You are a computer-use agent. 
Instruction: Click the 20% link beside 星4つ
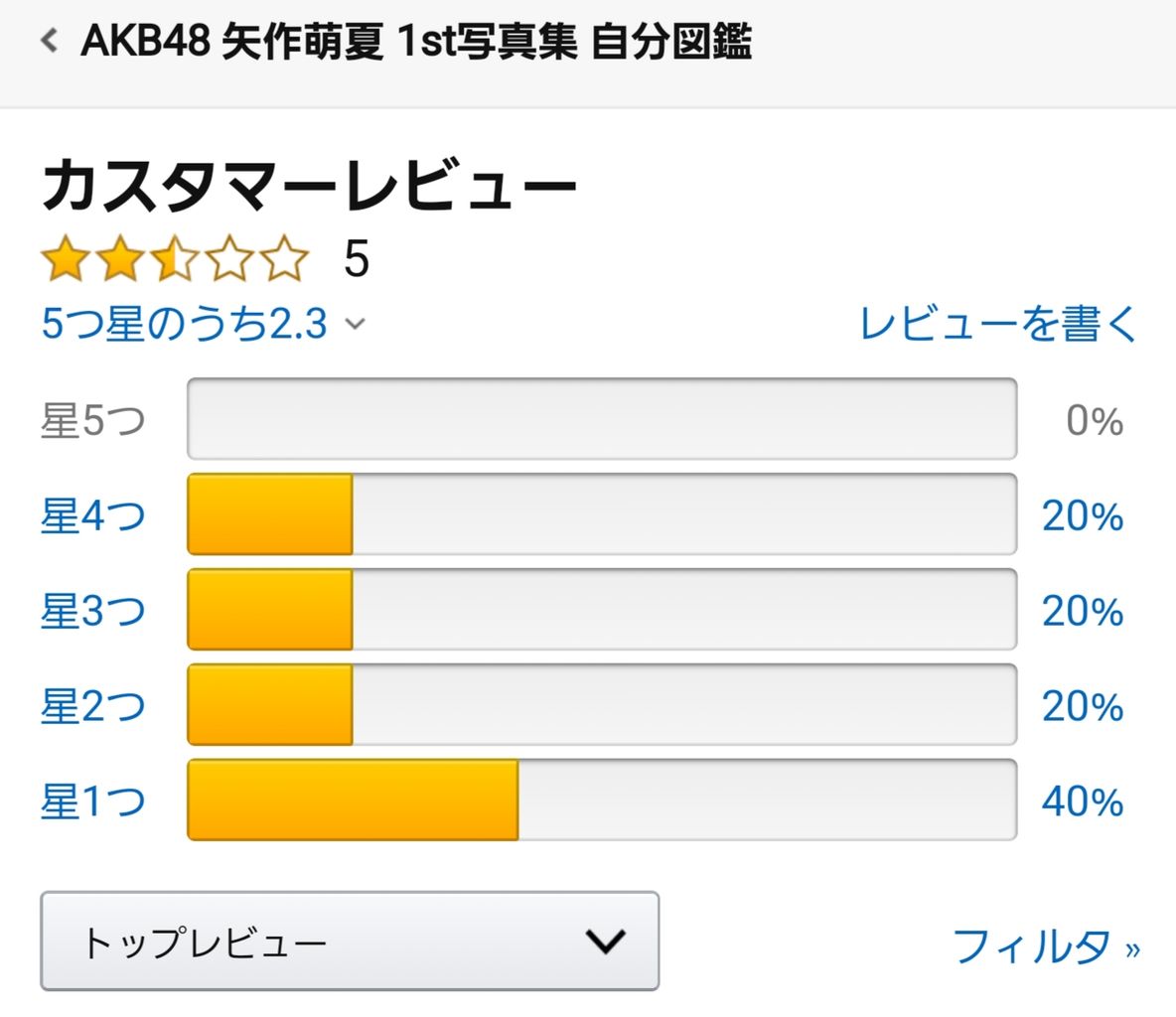[x=1083, y=516]
